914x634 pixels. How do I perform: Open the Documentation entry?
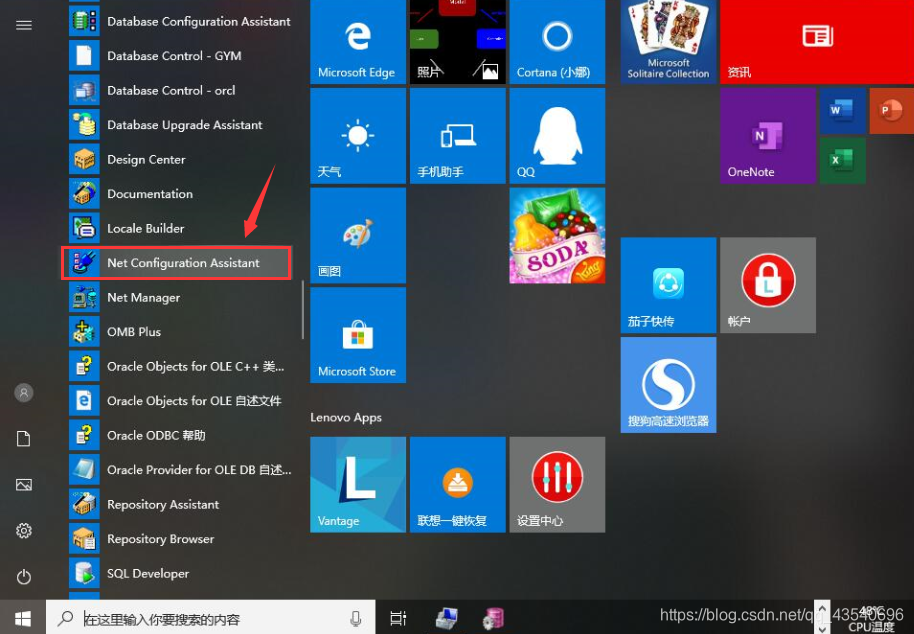click(x=181, y=193)
